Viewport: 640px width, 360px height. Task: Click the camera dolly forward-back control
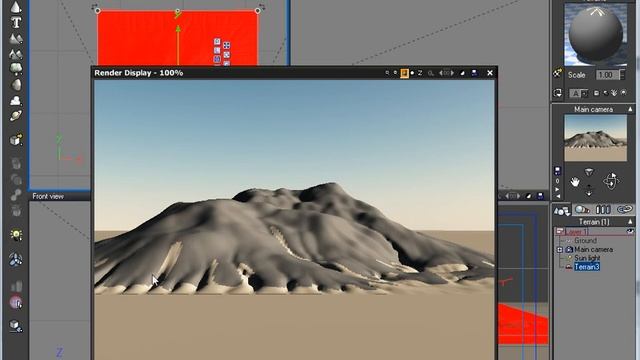(589, 190)
